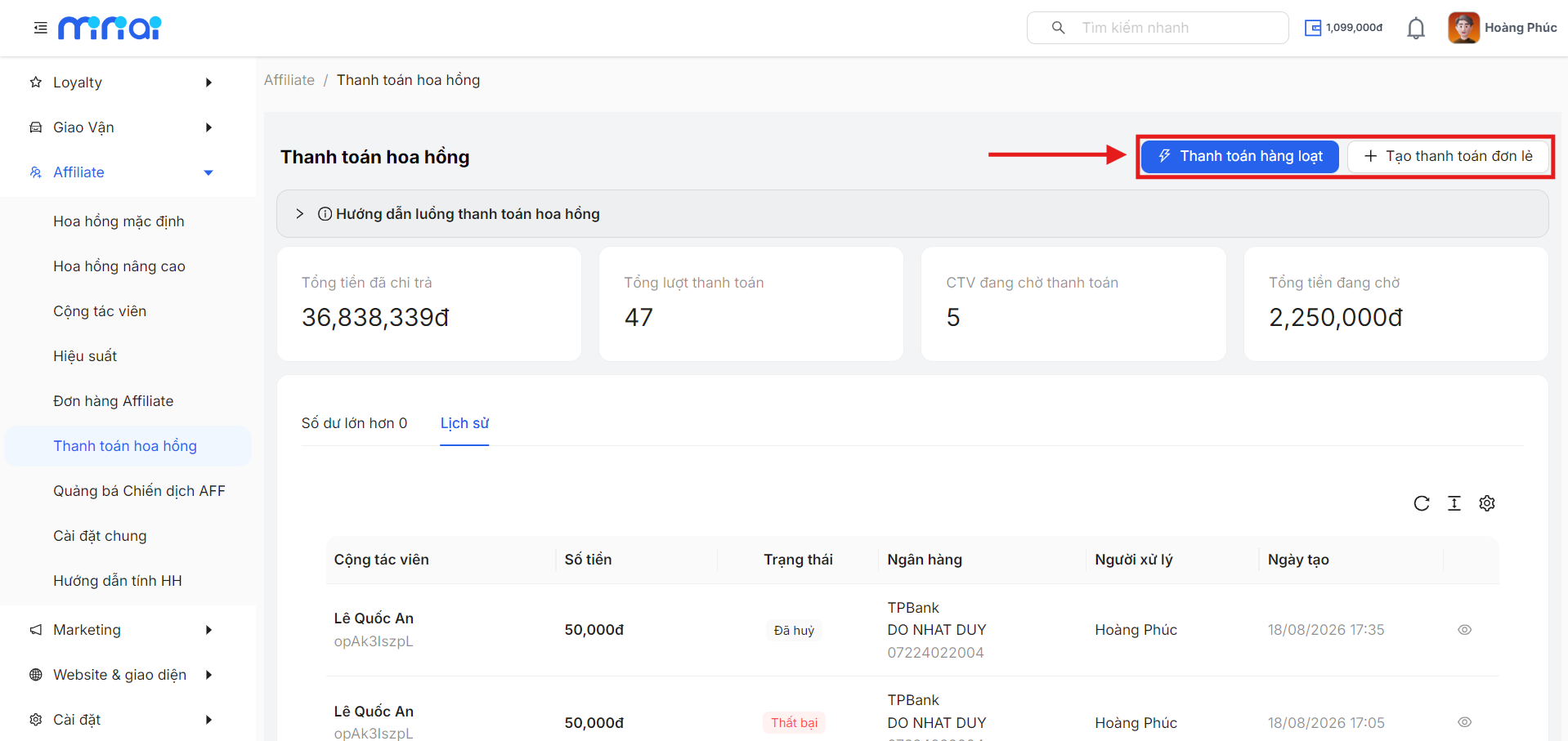Screen dimensions: 1568x741
Task: Click Tạo thanh toán đơn lẻ button
Action: pyautogui.click(x=1449, y=156)
